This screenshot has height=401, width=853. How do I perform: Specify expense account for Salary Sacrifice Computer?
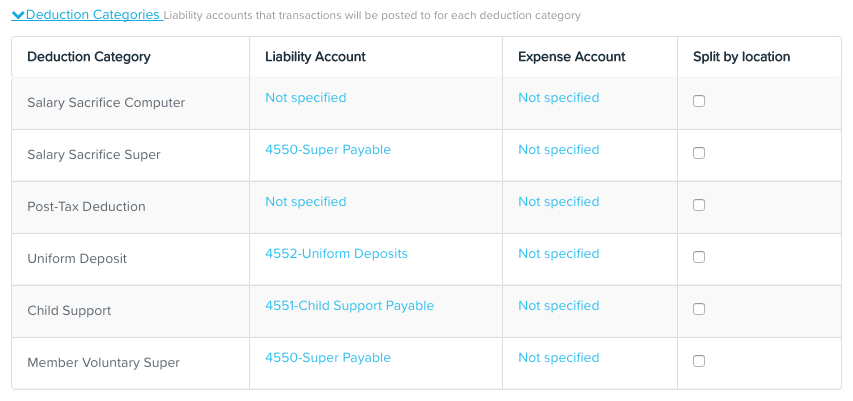pos(559,98)
